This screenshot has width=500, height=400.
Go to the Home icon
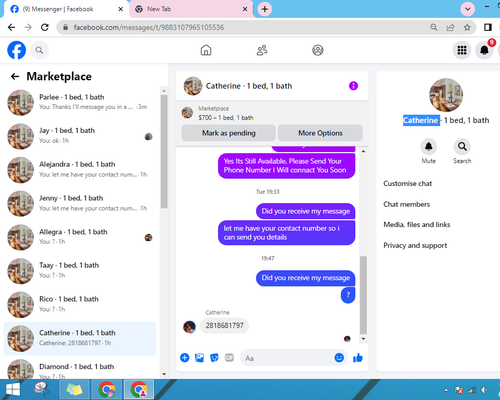click(x=206, y=50)
